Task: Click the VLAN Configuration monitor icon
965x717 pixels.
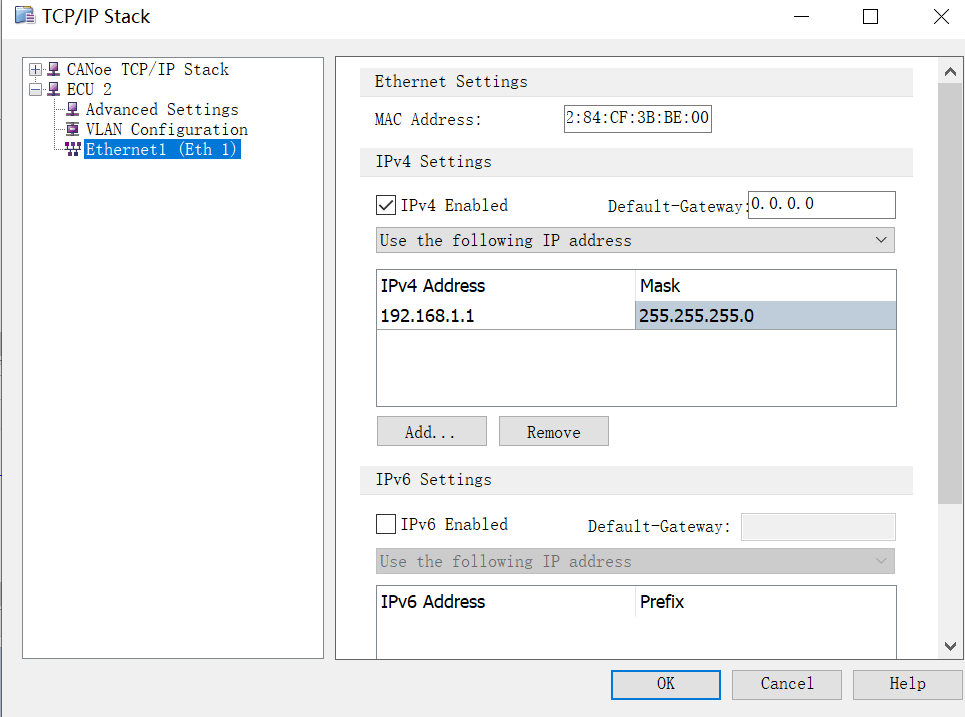Action: [x=73, y=129]
